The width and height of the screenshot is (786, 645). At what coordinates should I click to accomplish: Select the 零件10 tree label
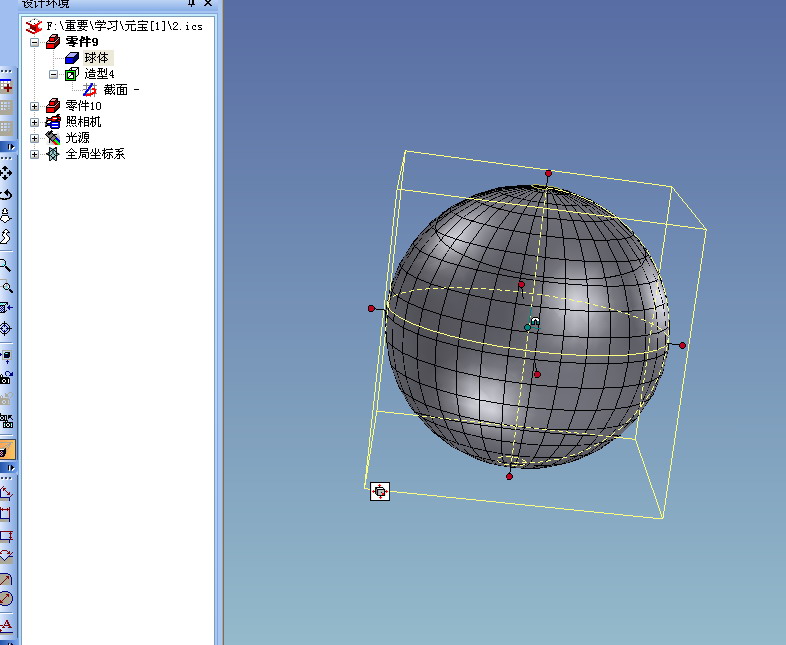coord(83,106)
